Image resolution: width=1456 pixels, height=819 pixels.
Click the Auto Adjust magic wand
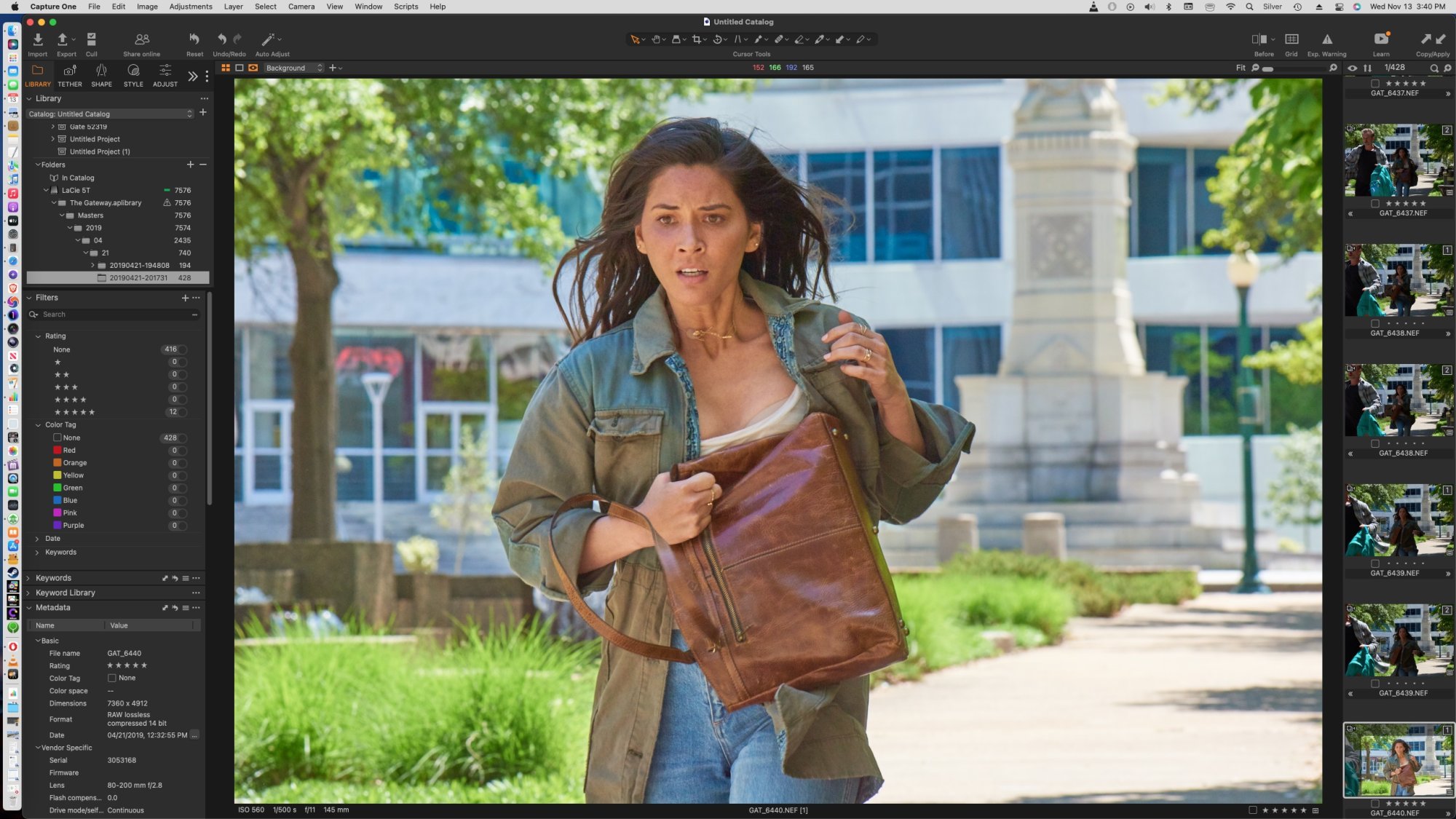coord(267,39)
